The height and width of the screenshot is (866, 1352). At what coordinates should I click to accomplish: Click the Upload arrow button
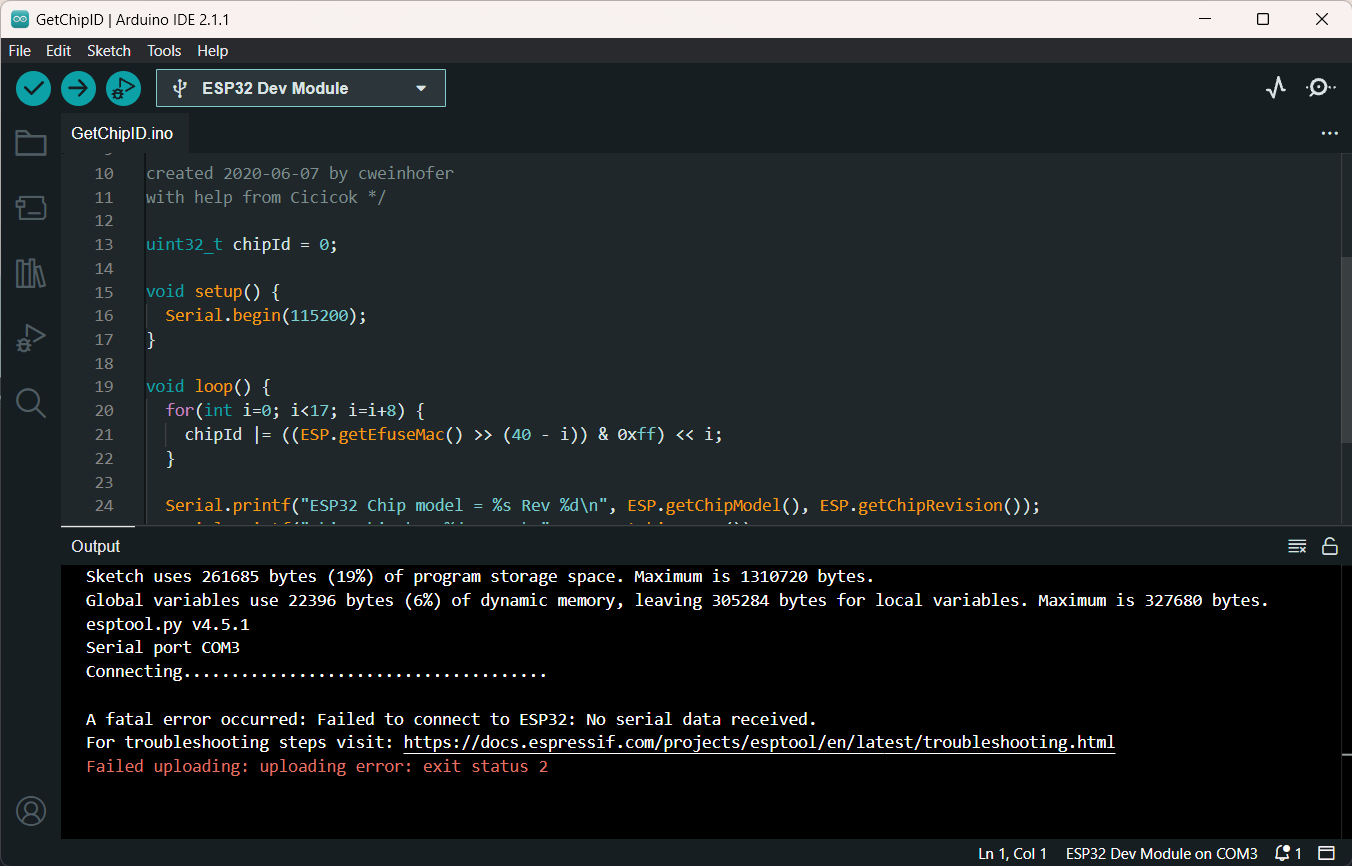(78, 88)
